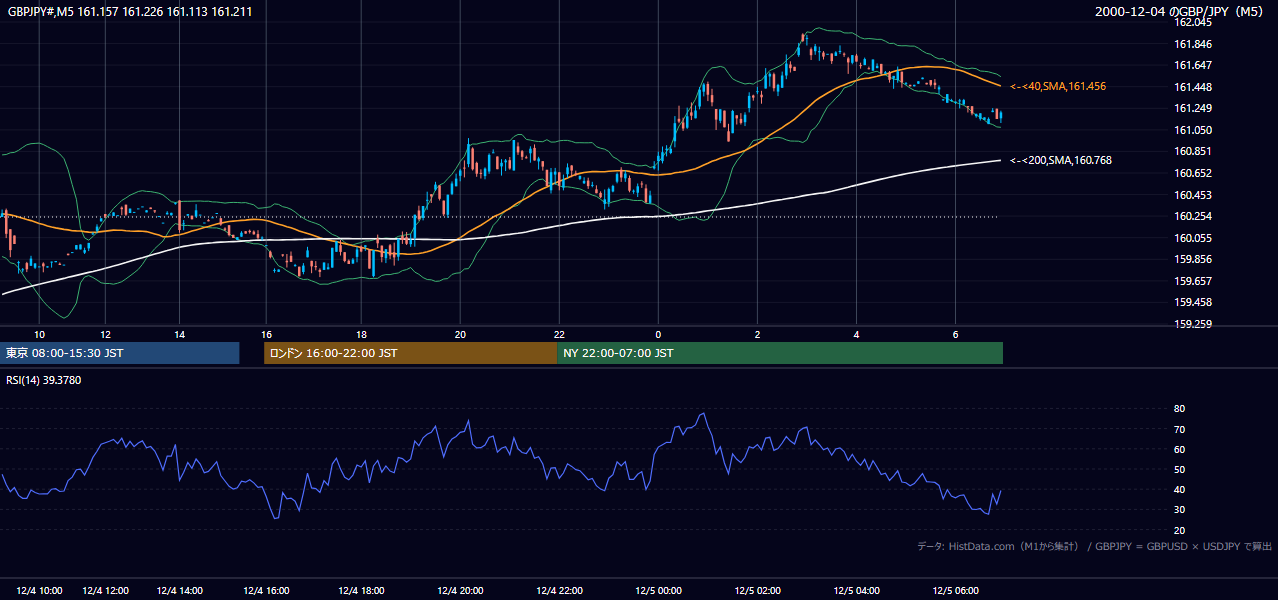Viewport: 1278px width, 600px height.
Task: Click the RSI scale value 60
Action: [1180, 450]
